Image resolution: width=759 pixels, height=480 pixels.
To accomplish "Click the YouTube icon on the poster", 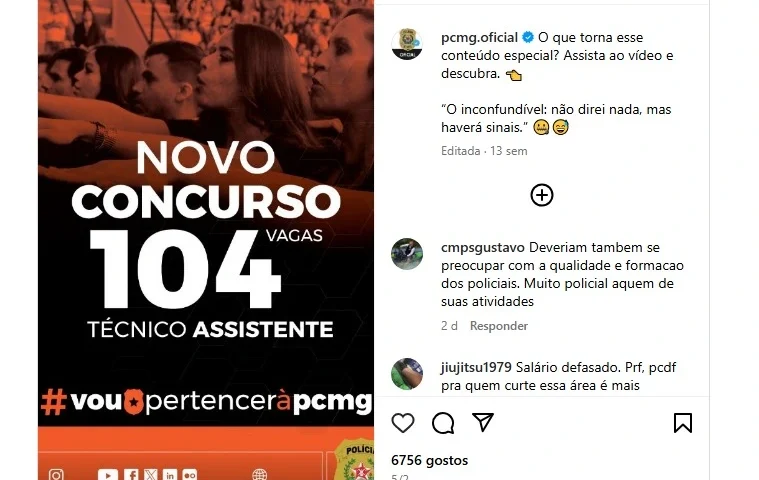I will click(107, 475).
